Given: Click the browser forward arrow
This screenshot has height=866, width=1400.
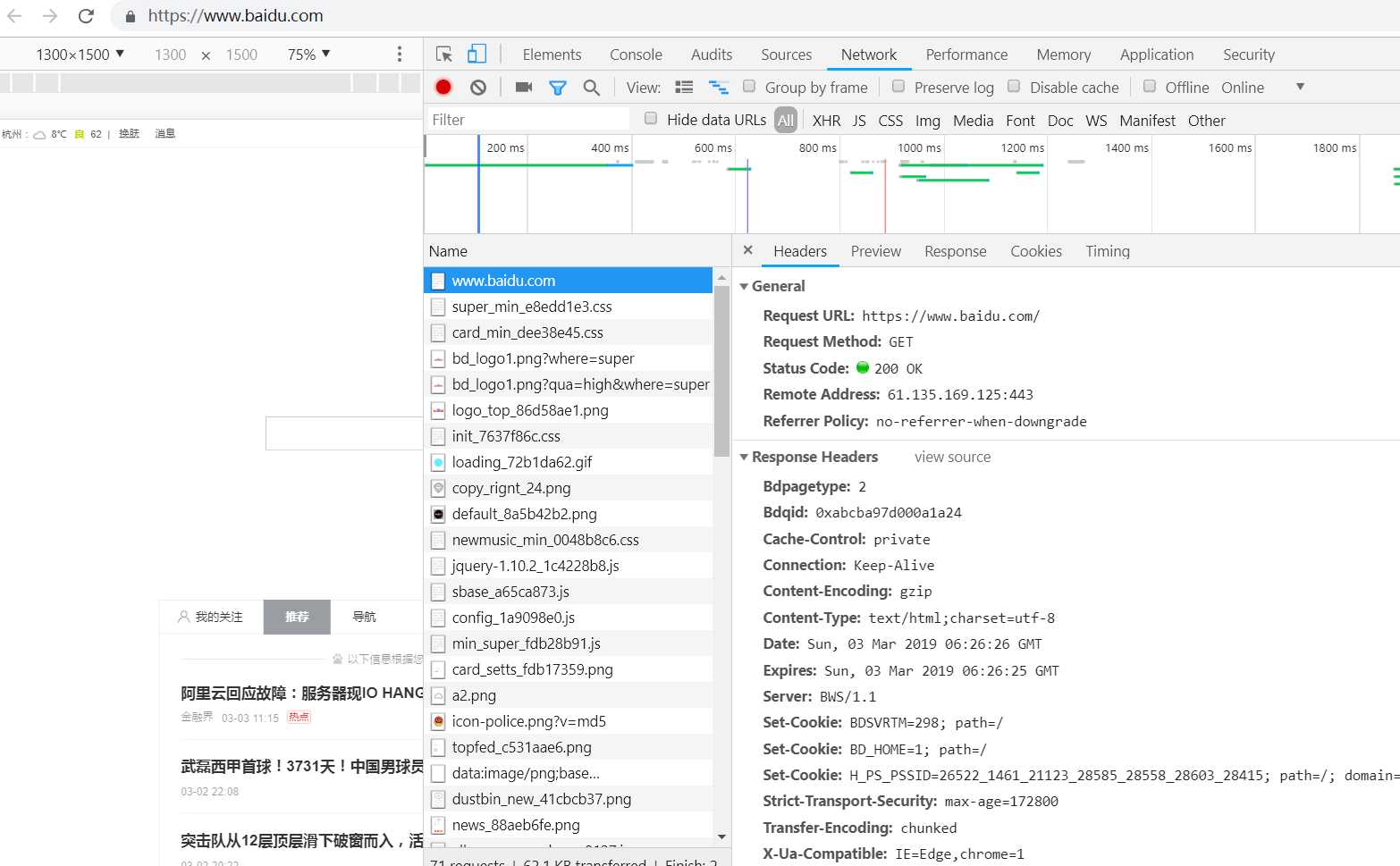Looking at the screenshot, I should click(x=50, y=16).
